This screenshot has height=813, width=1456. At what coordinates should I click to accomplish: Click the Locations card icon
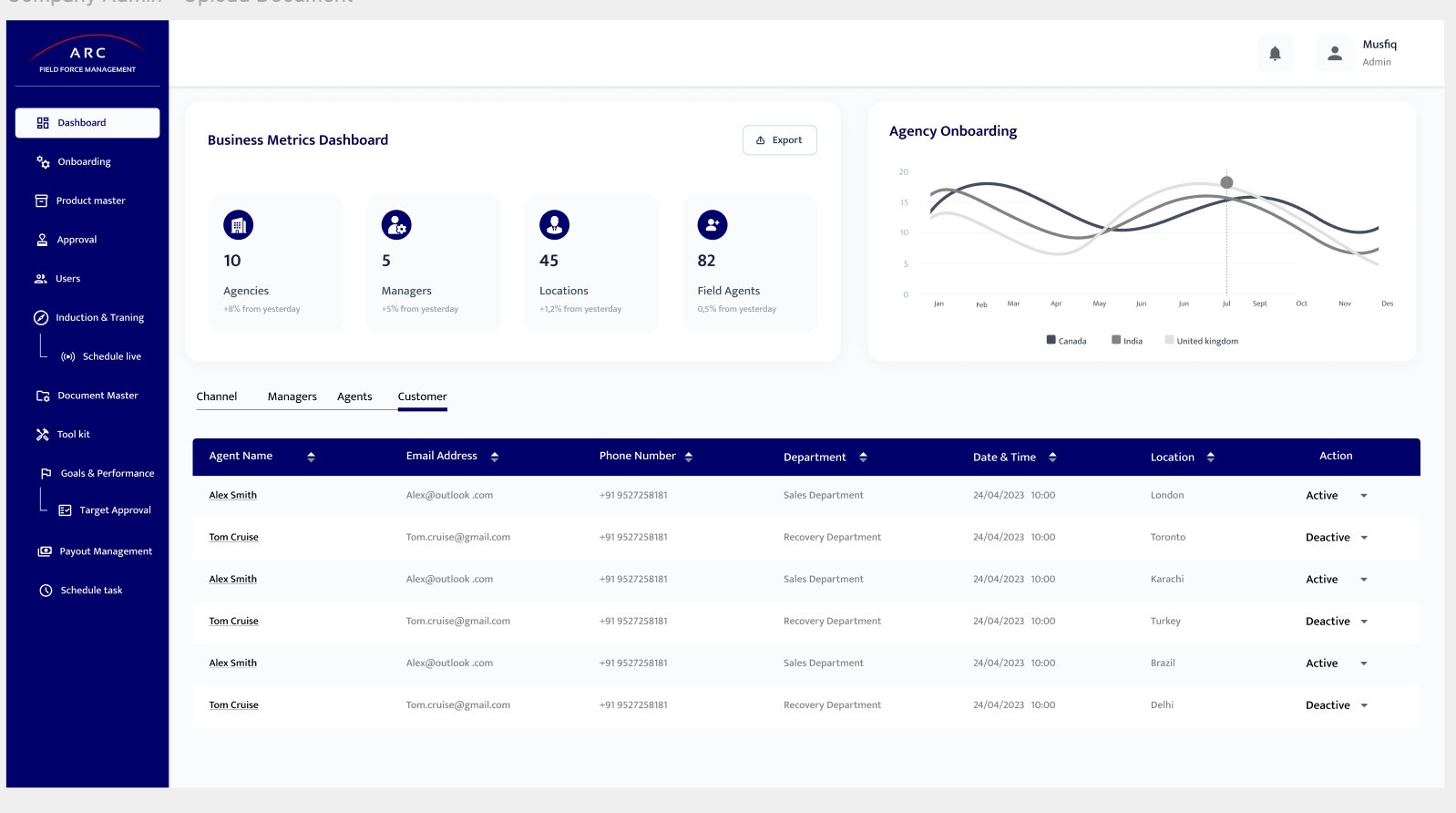554,224
